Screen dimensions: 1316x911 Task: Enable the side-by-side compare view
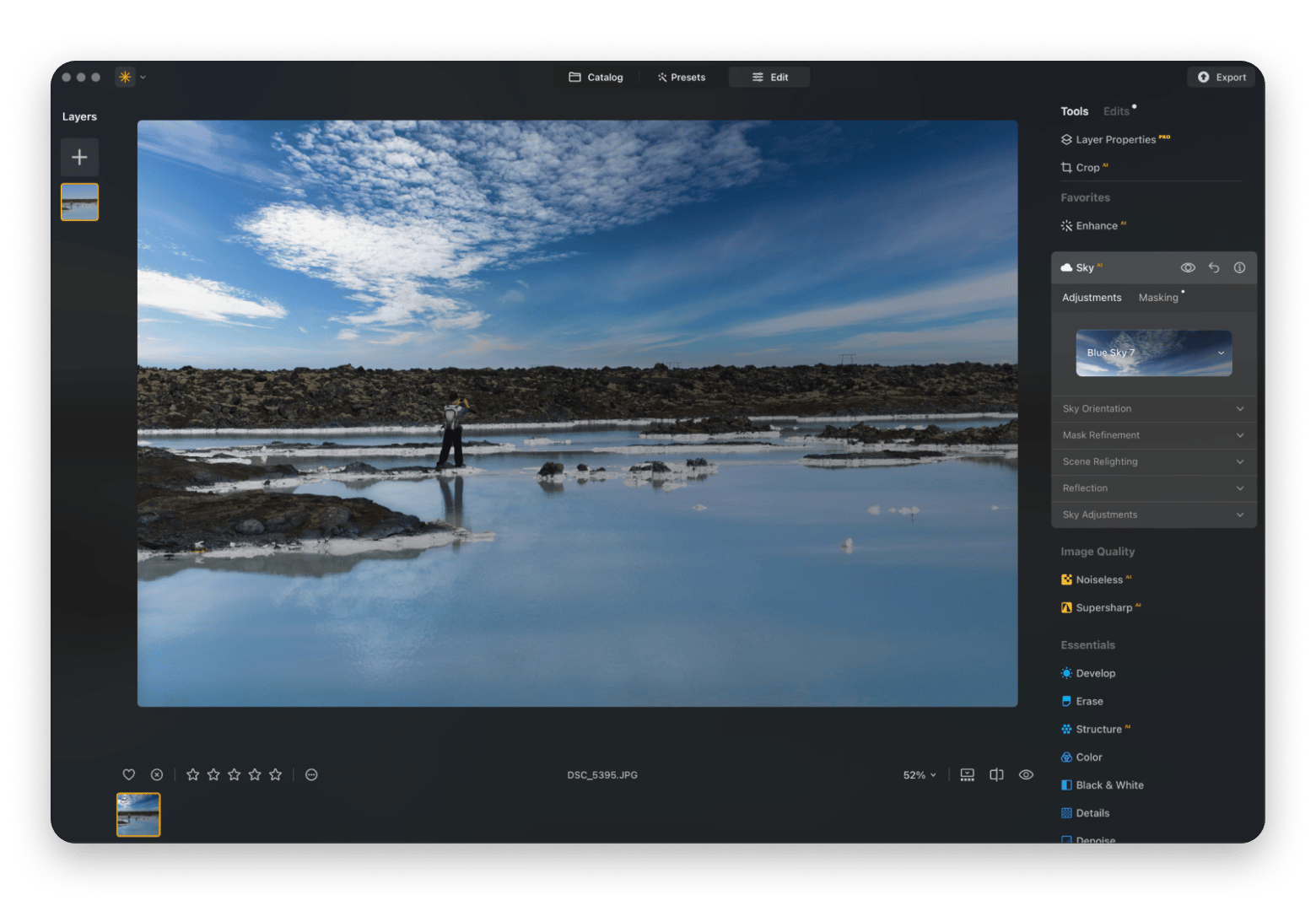pyautogui.click(x=996, y=774)
